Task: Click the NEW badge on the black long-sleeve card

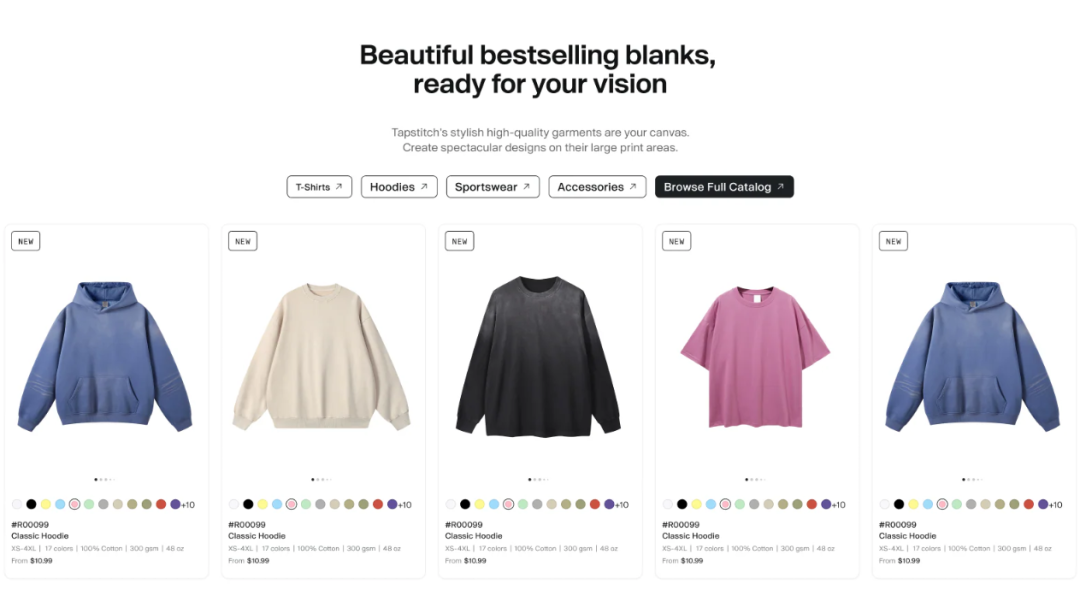Action: click(x=460, y=241)
